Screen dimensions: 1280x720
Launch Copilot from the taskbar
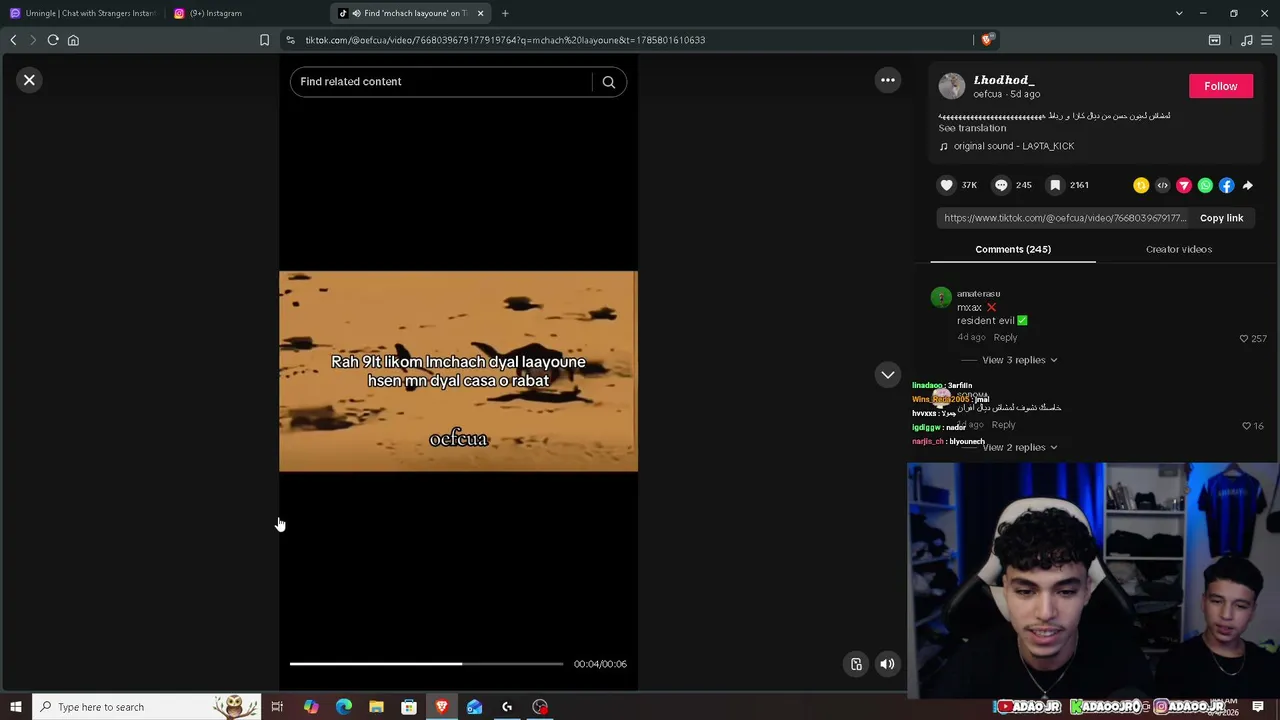[311, 707]
